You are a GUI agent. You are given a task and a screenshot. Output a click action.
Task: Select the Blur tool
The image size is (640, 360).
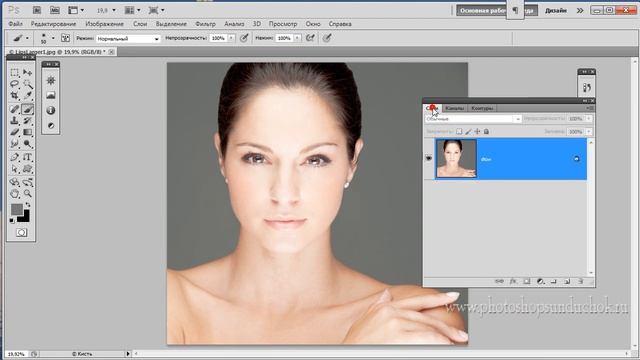[x=15, y=144]
